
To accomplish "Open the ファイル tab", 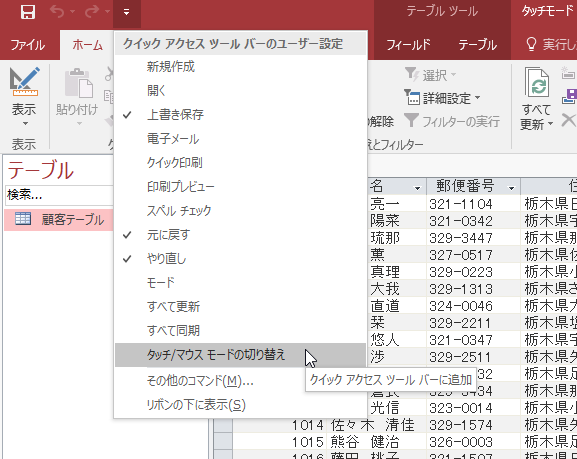I will (28, 45).
